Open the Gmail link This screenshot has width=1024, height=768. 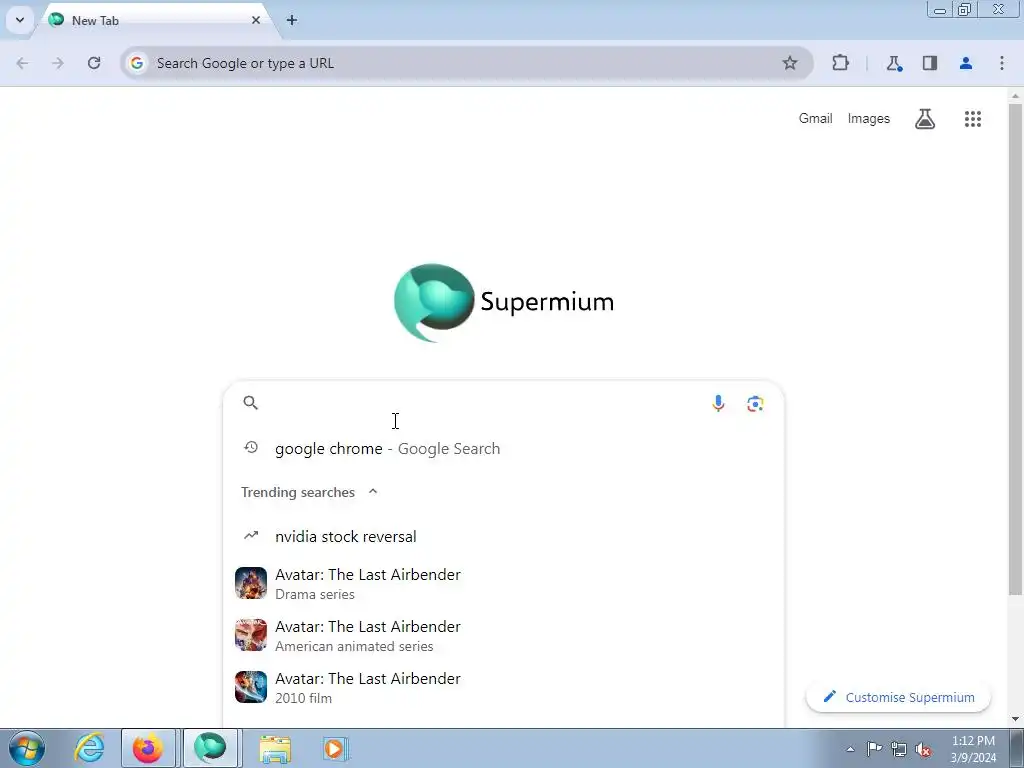[x=815, y=118]
